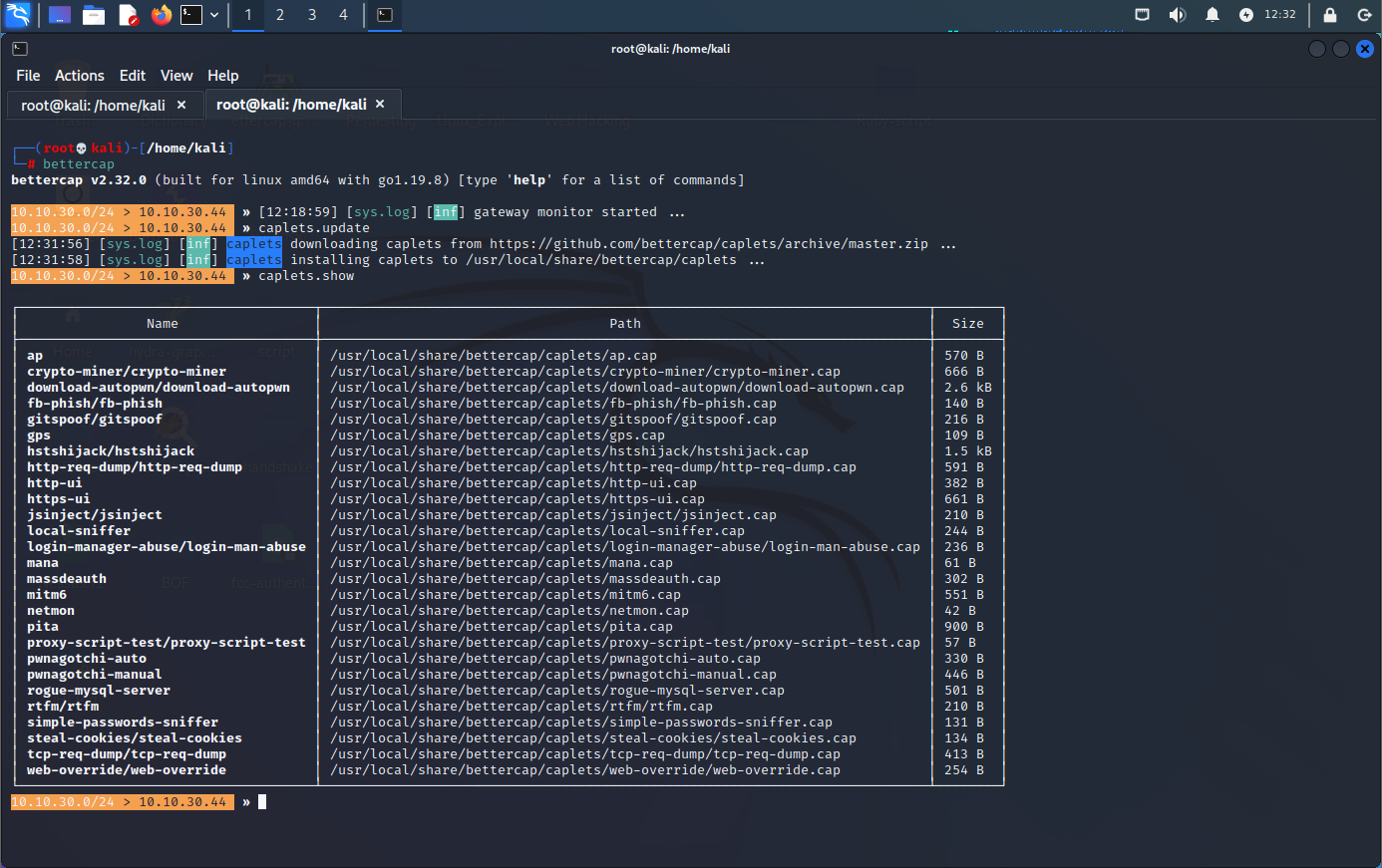Click the bottom bettercap prompt cursor
This screenshot has width=1382, height=868.
click(262, 802)
